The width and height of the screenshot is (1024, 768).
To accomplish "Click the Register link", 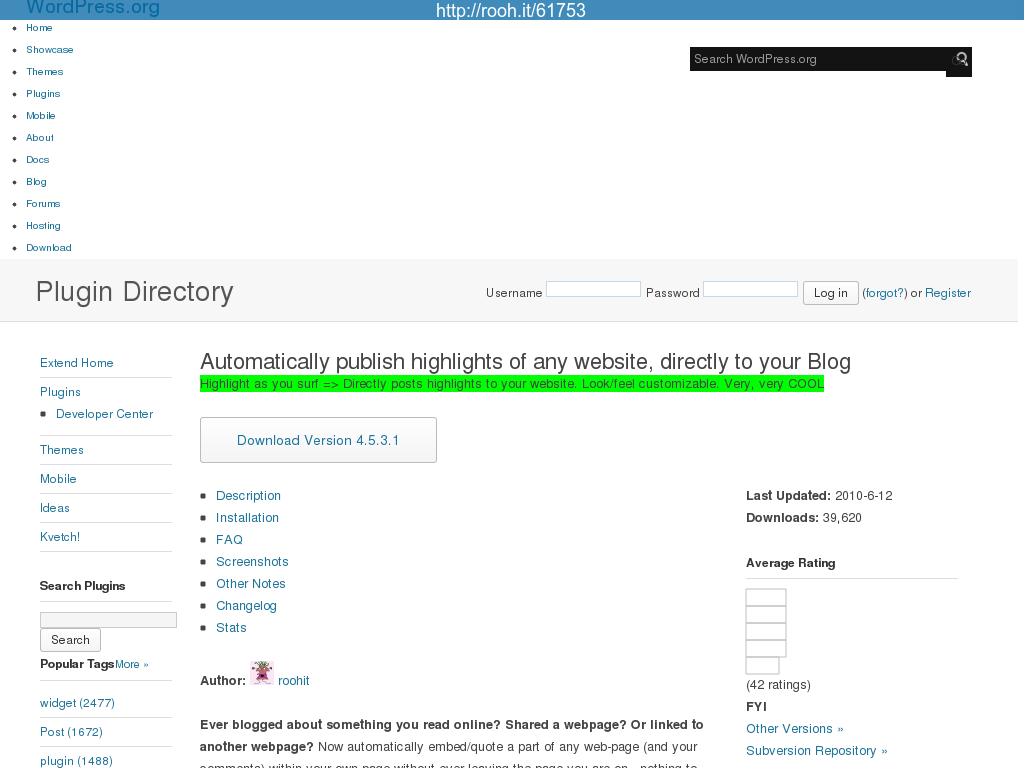I will click(x=947, y=293).
